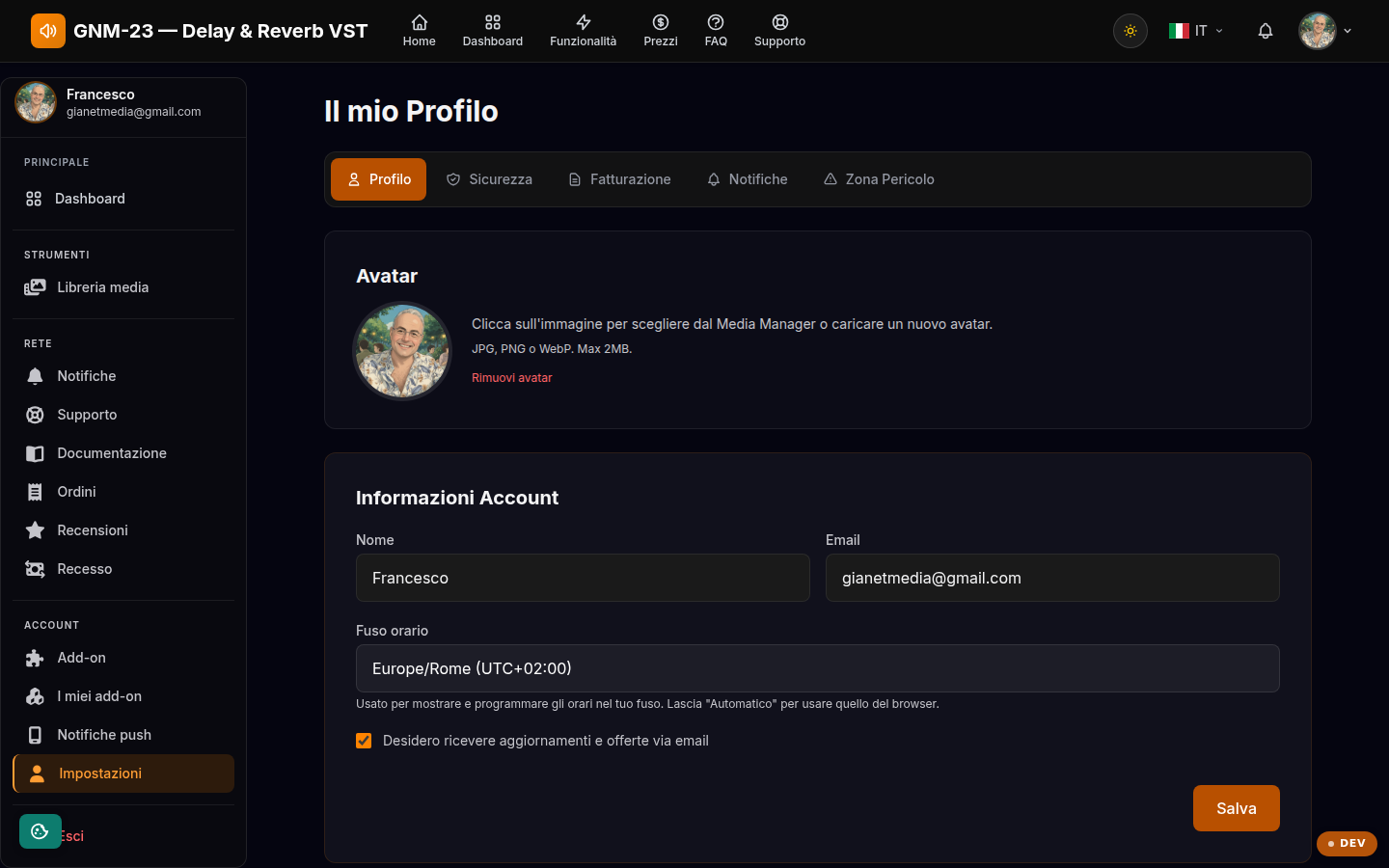Click the Salva button
The width and height of the screenshot is (1389, 868).
point(1237,808)
